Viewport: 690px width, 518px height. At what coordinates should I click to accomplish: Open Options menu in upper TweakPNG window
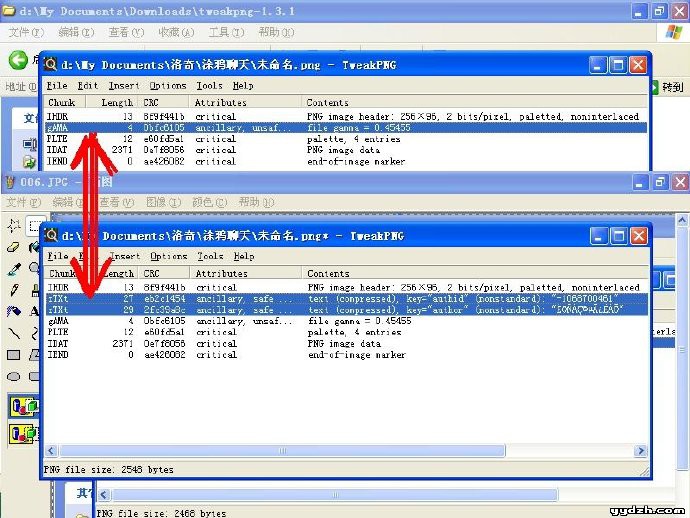click(168, 86)
